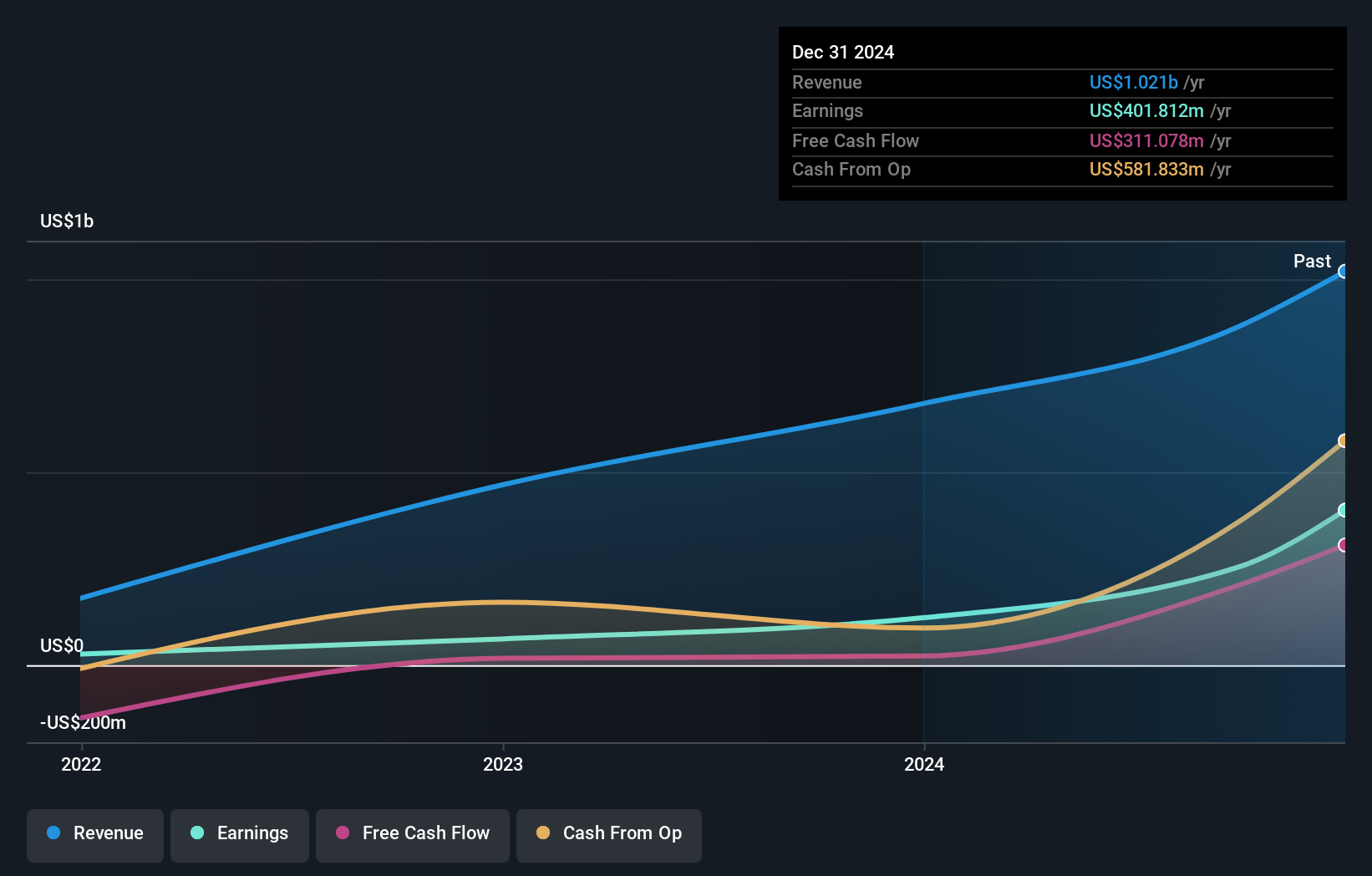Select the 2024 x-axis label

[924, 764]
